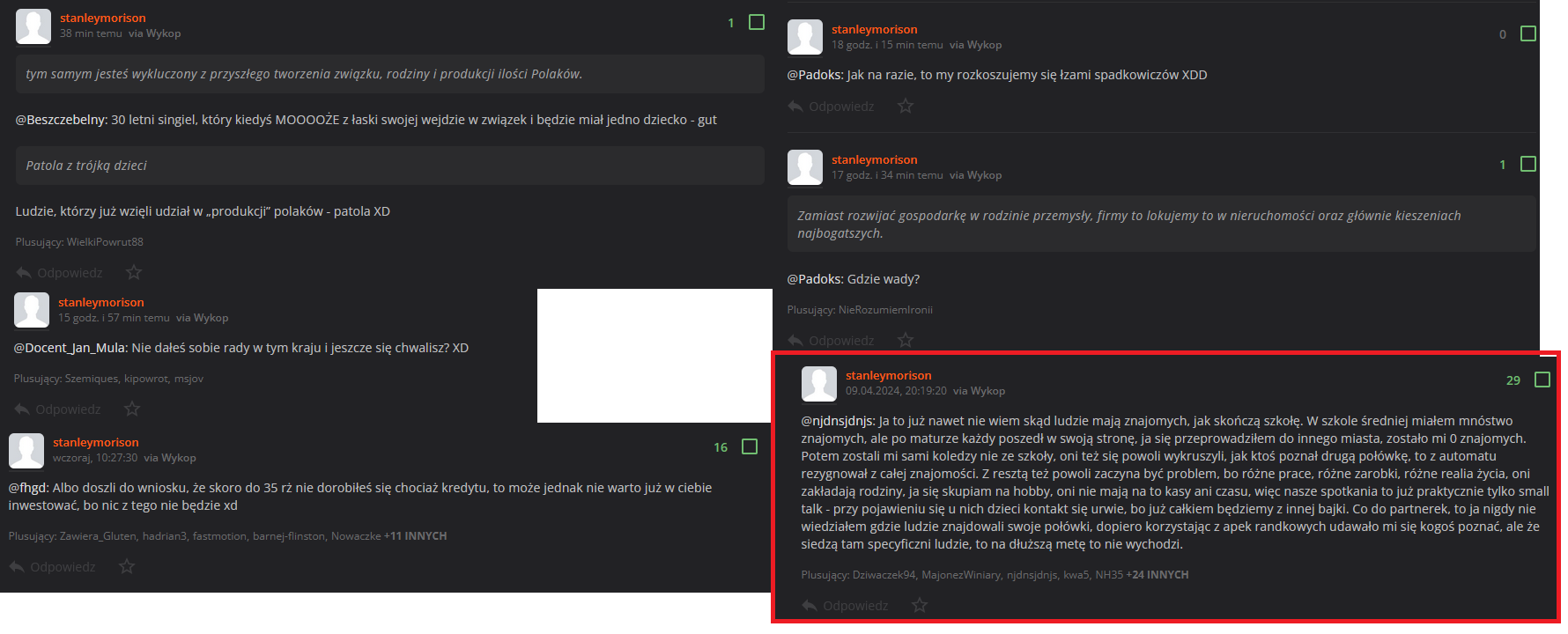The image size is (1568, 634).
Task: Click the star under the 'rozkoszujemy się łzami' comment
Action: [906, 106]
